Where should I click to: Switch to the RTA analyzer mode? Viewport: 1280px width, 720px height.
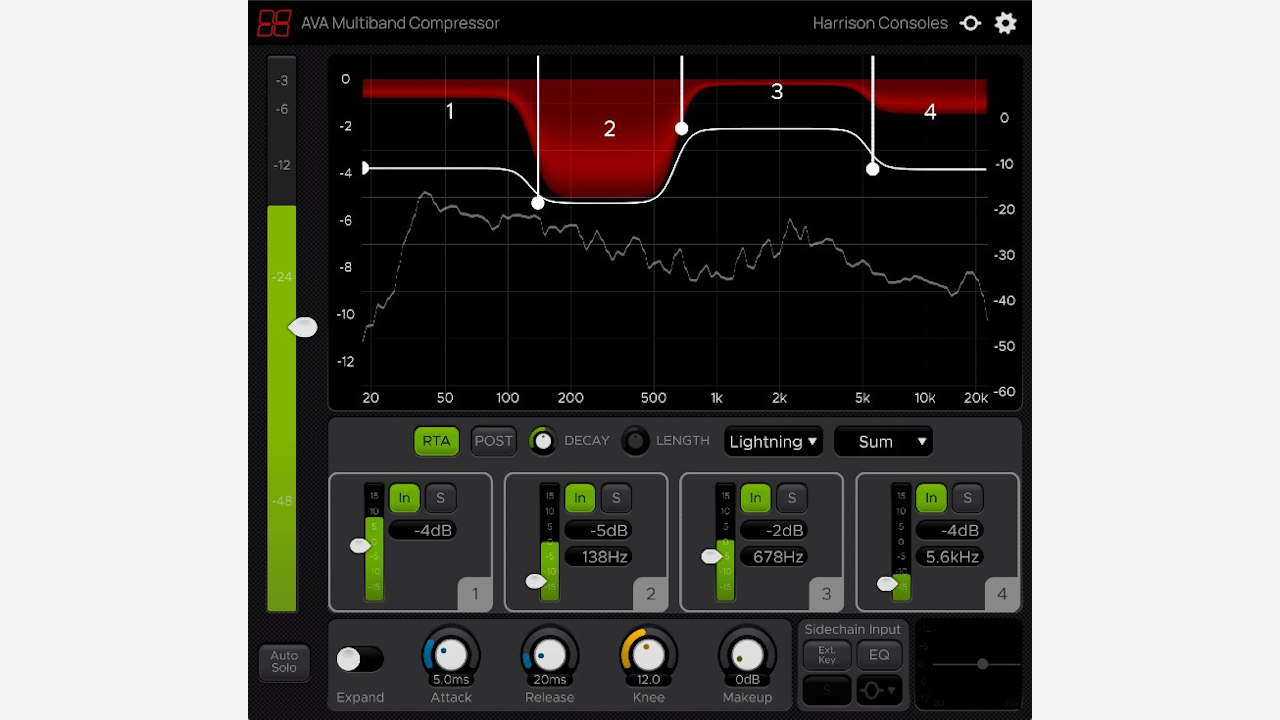tap(436, 441)
